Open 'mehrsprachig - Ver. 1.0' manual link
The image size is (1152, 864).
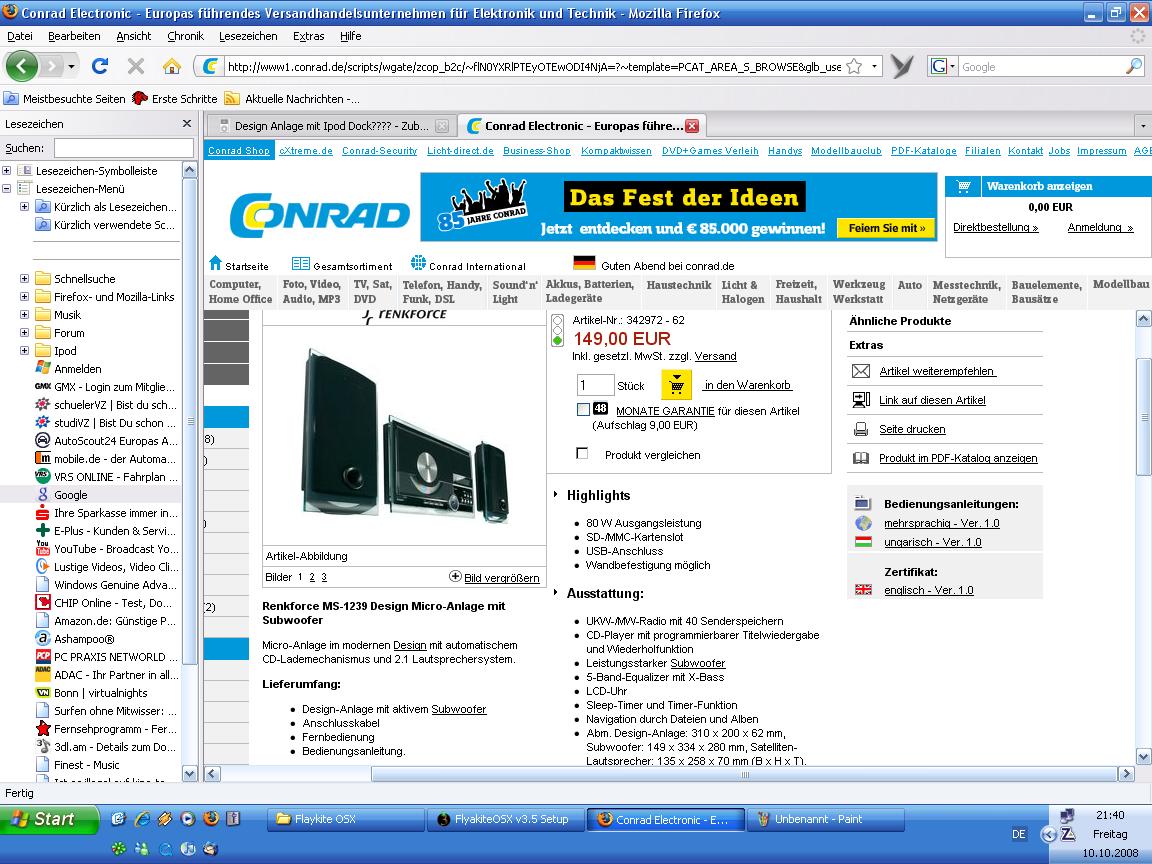941,523
